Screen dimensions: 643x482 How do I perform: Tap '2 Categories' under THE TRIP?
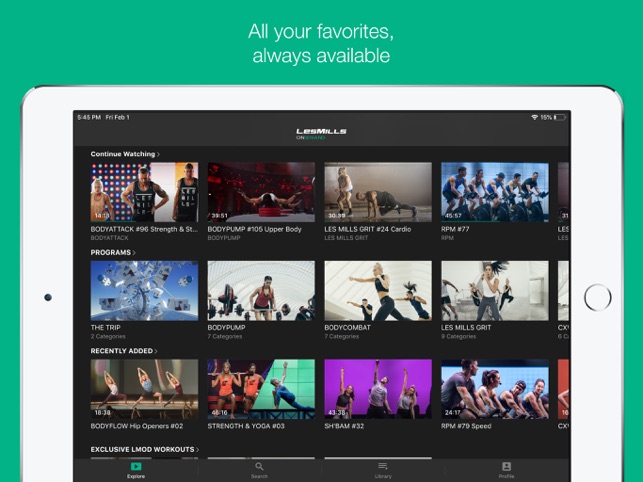(108, 336)
